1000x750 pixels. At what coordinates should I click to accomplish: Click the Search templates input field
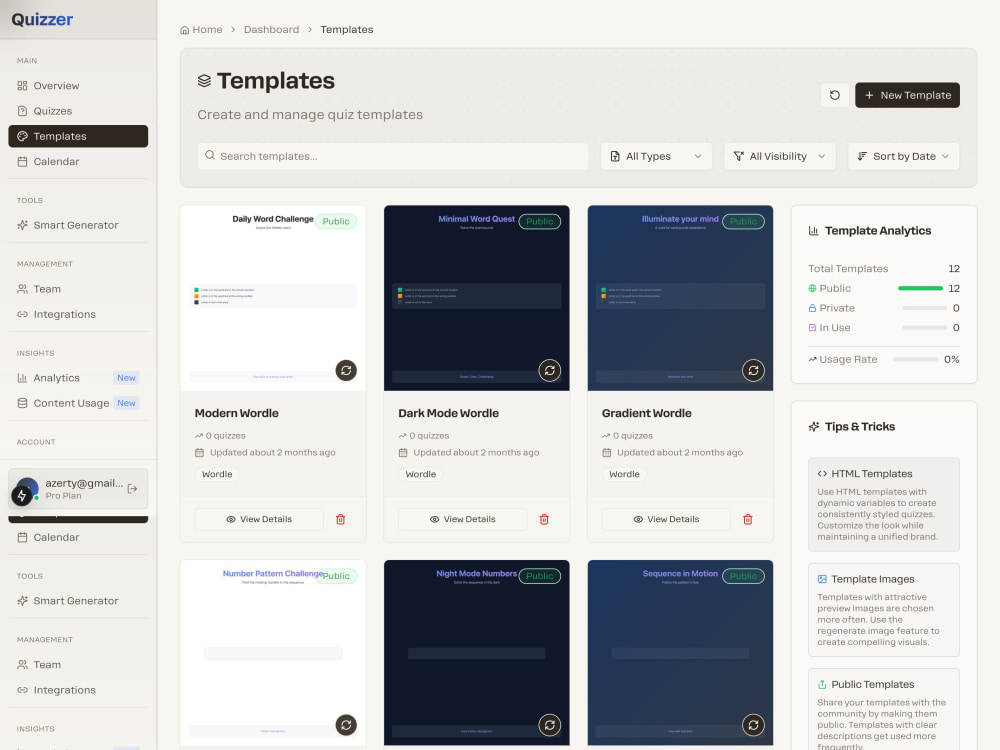tap(393, 156)
